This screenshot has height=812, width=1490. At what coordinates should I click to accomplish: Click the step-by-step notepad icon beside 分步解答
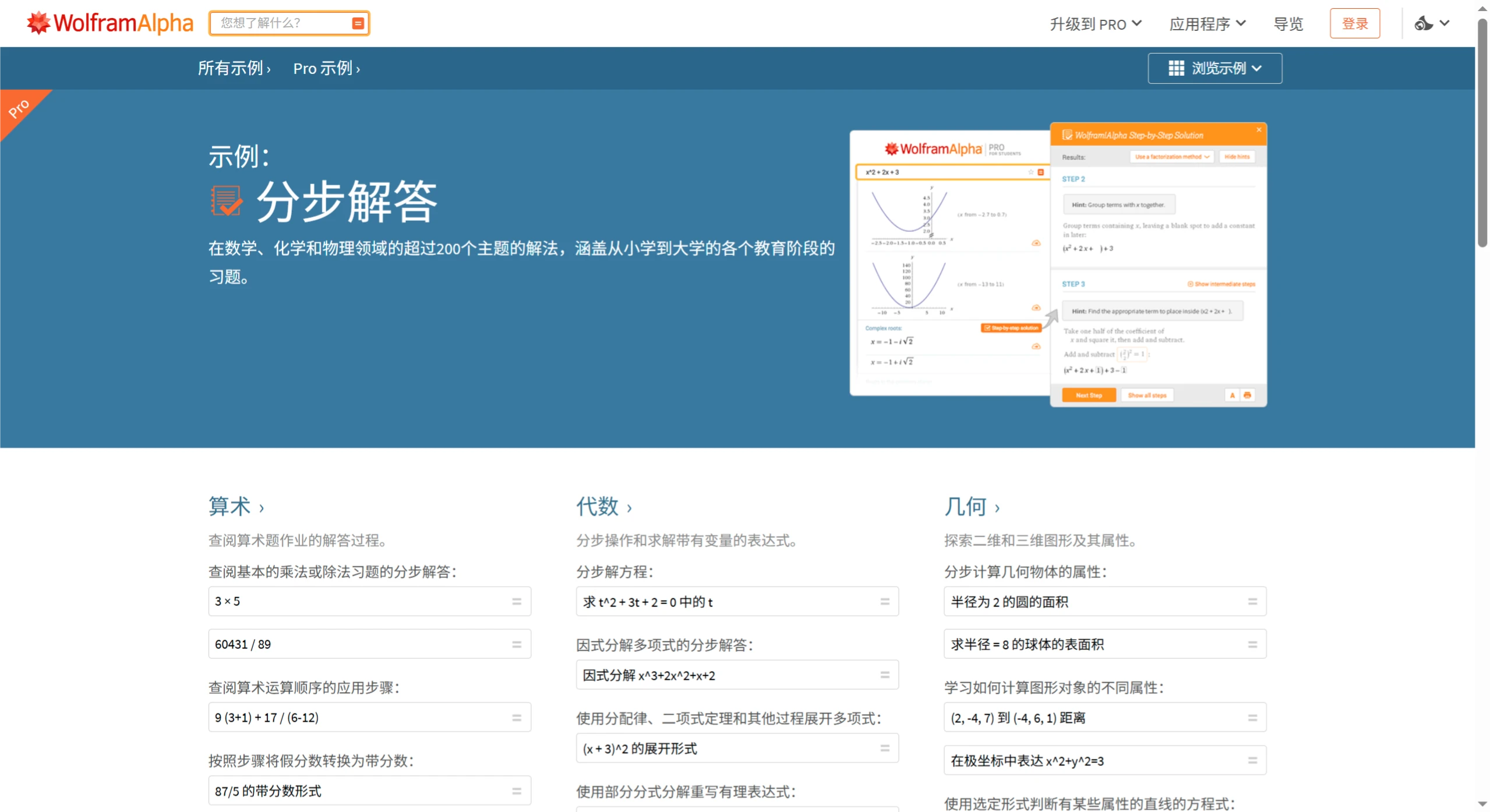tap(226, 201)
